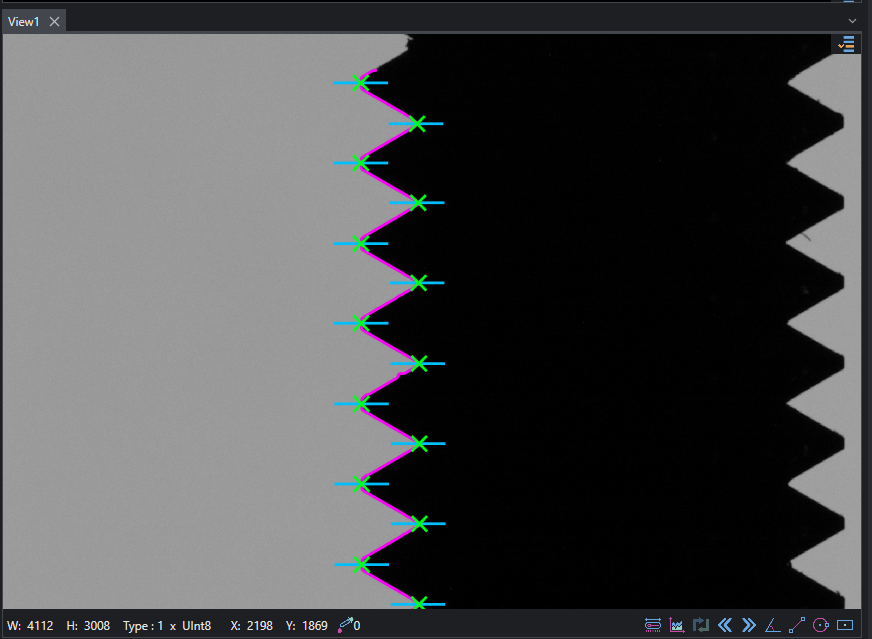The image size is (872, 639).
Task: Go to next image with double-right chevrons
Action: [749, 625]
